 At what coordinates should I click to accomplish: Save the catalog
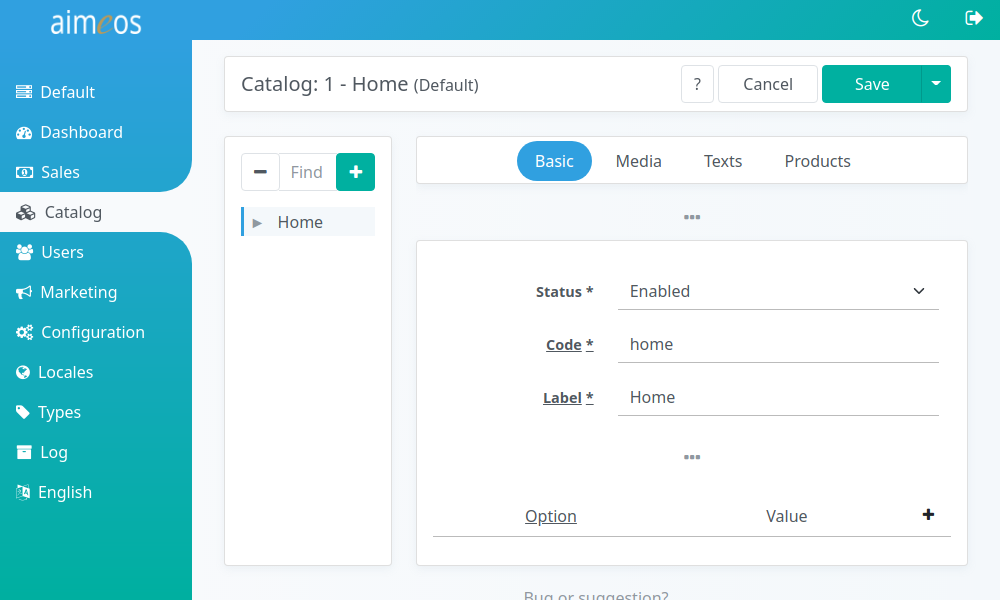(871, 84)
